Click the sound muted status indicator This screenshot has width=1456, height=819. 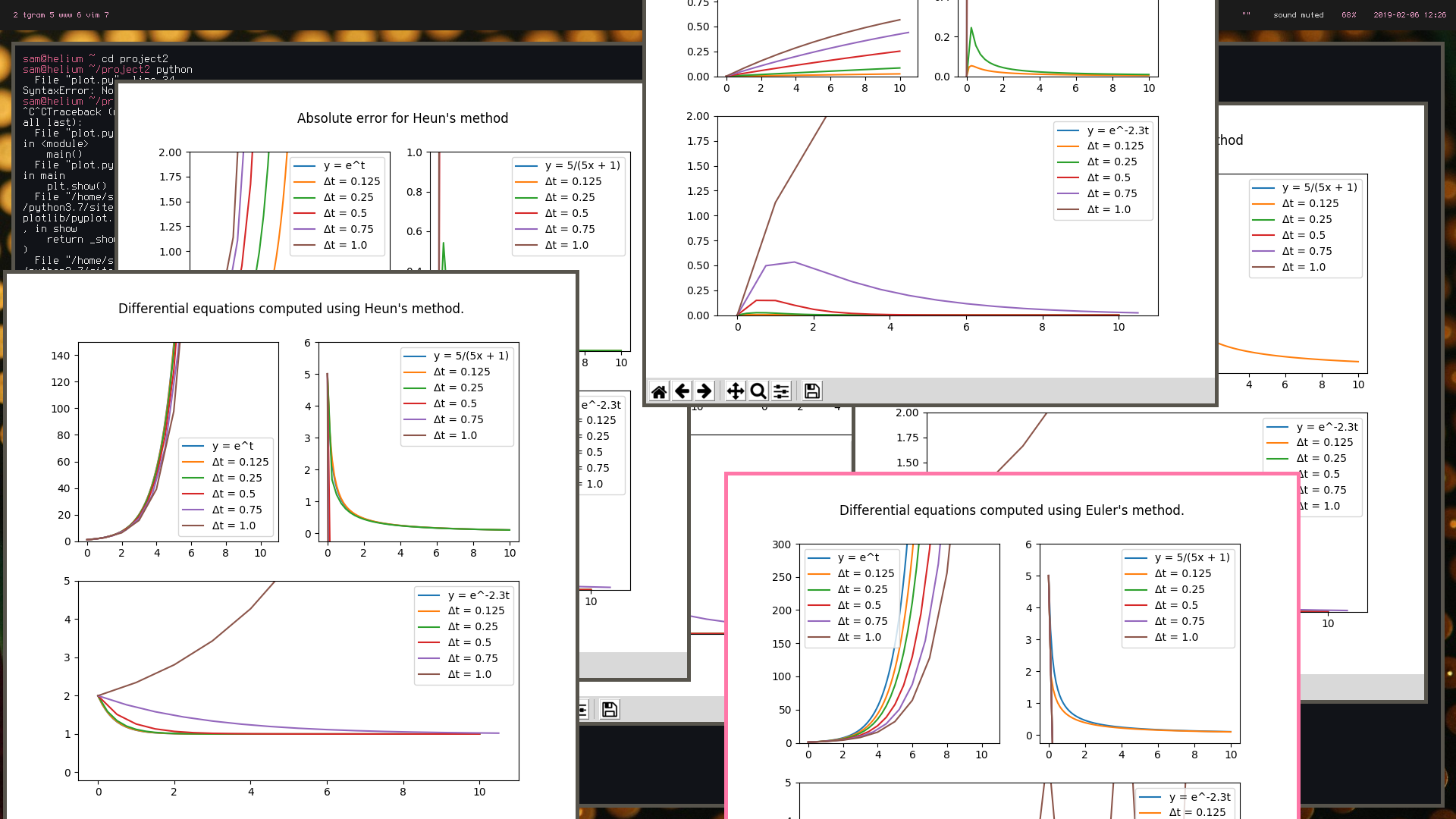tap(1298, 15)
